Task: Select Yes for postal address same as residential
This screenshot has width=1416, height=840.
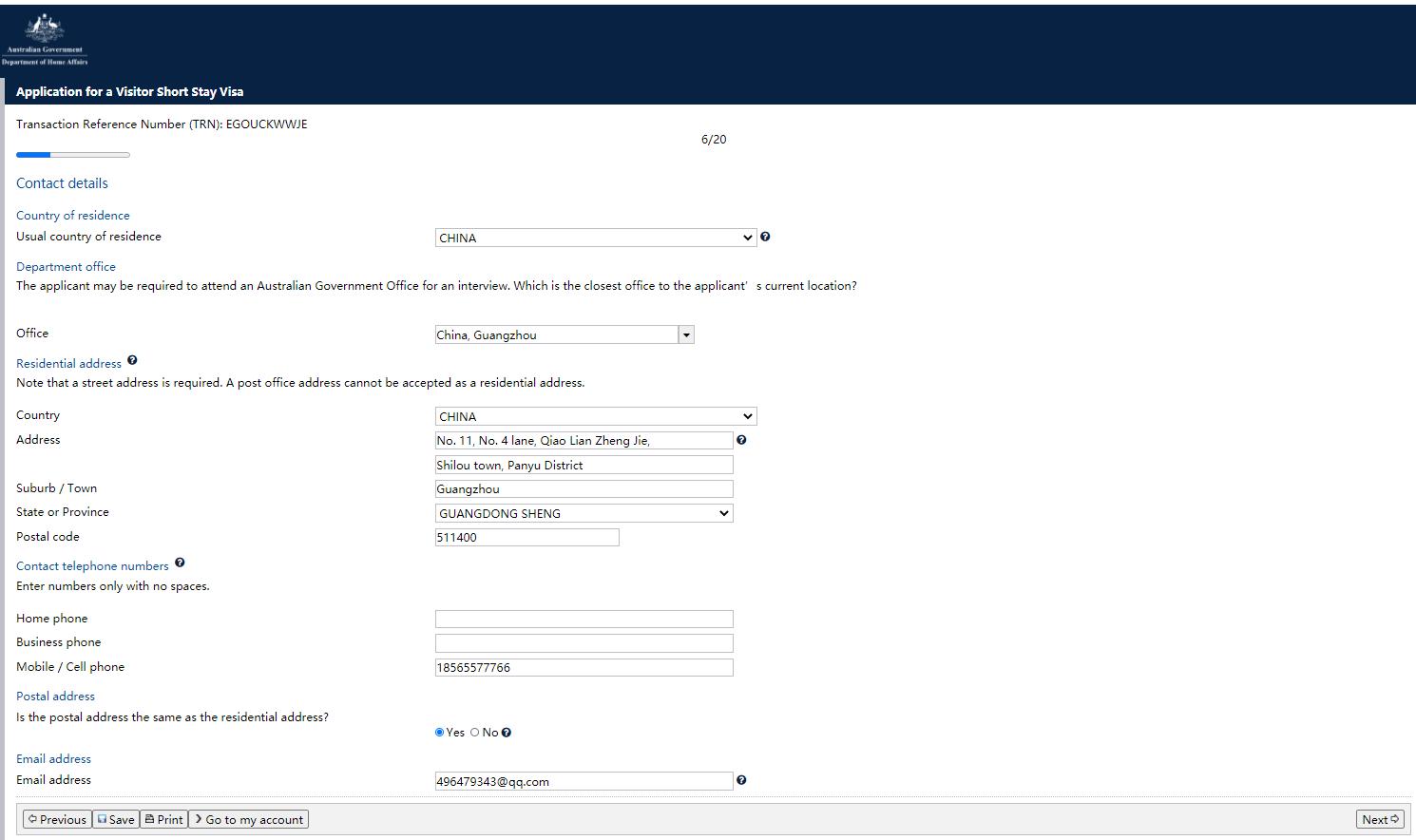Action: [x=440, y=733]
